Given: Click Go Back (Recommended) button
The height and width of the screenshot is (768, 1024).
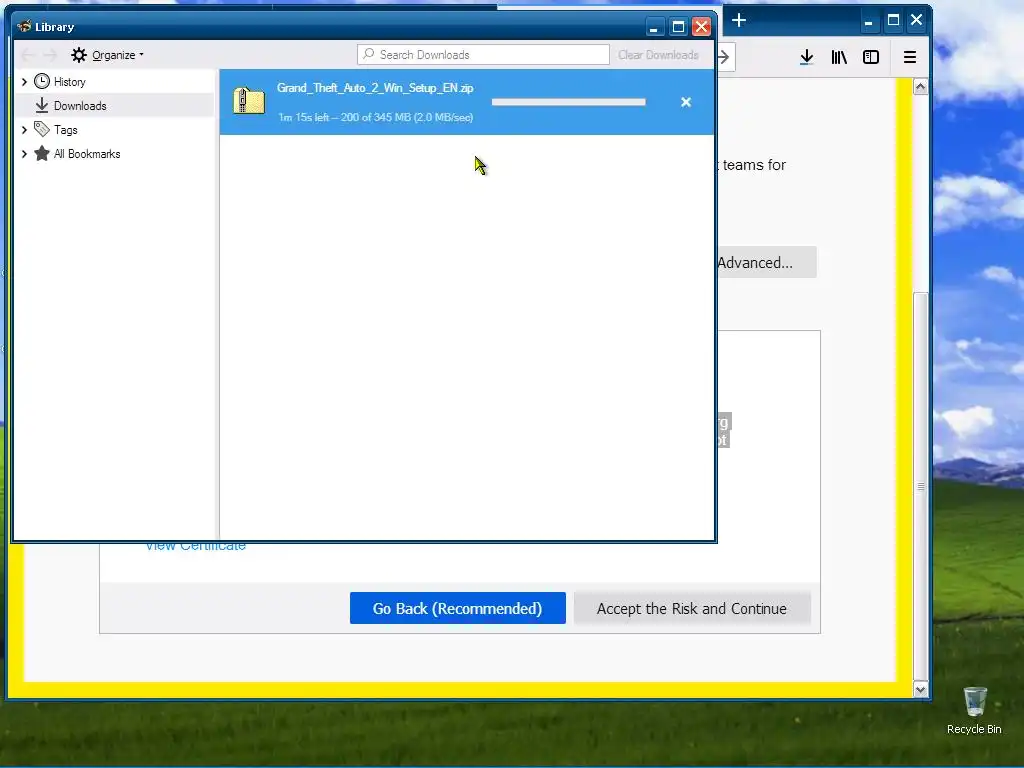Looking at the screenshot, I should tap(457, 608).
